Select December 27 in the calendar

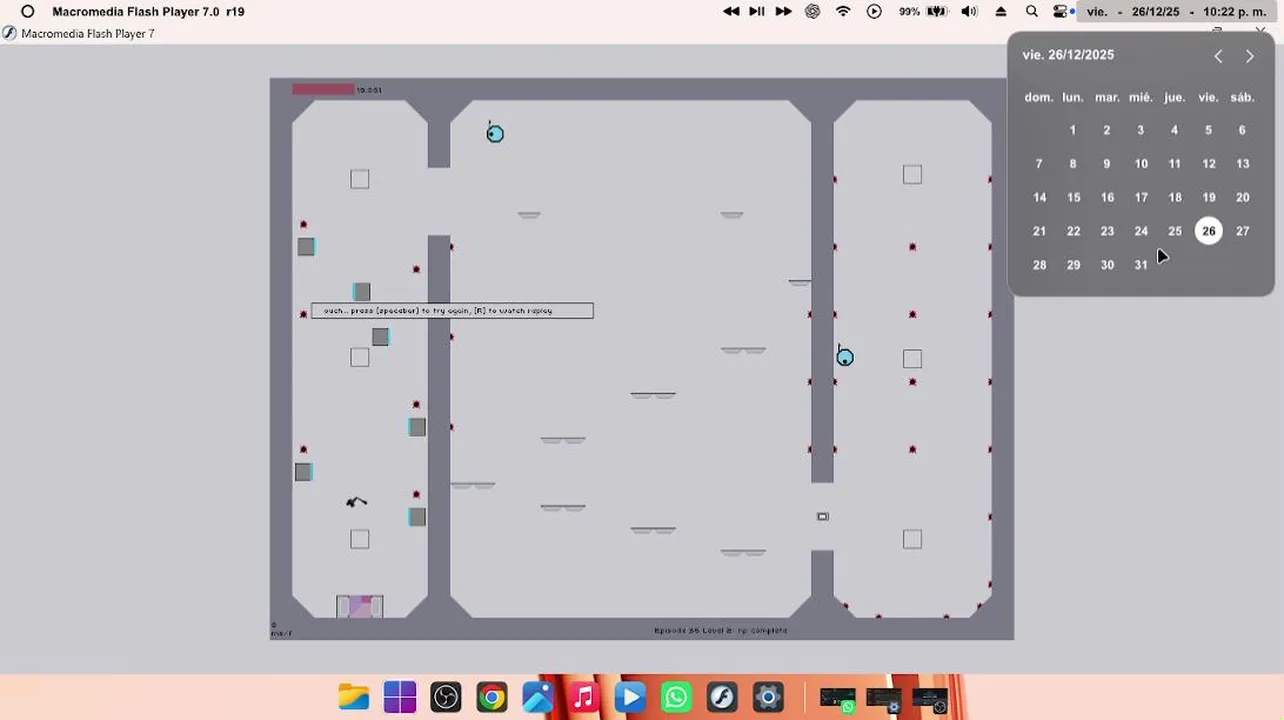[x=1242, y=231]
